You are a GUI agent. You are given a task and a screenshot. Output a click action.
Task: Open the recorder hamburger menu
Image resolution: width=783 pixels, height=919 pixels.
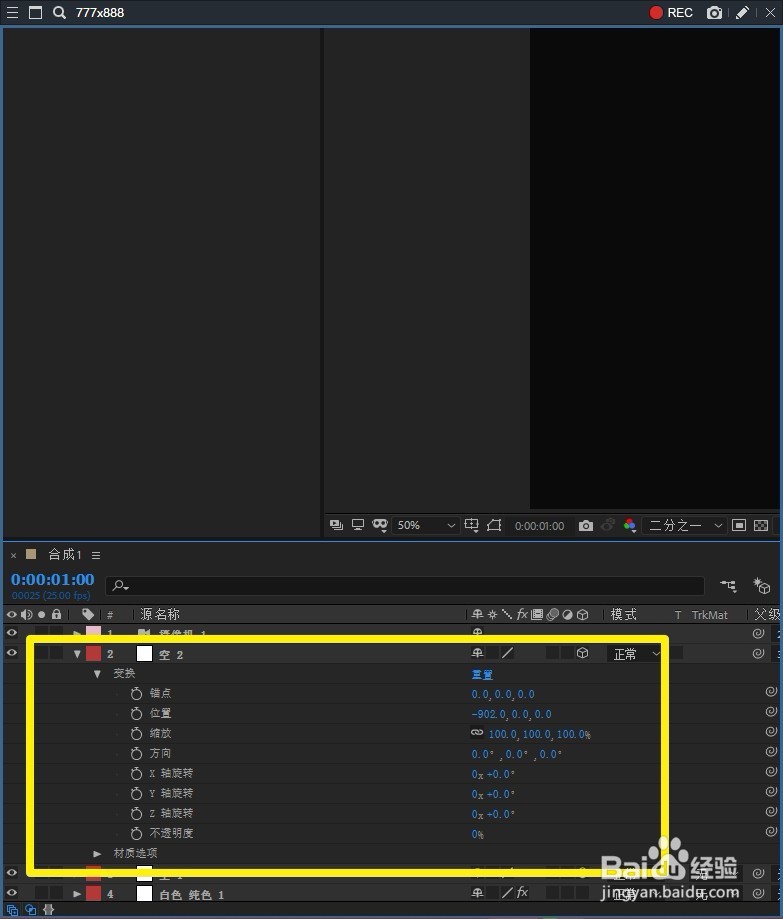12,12
